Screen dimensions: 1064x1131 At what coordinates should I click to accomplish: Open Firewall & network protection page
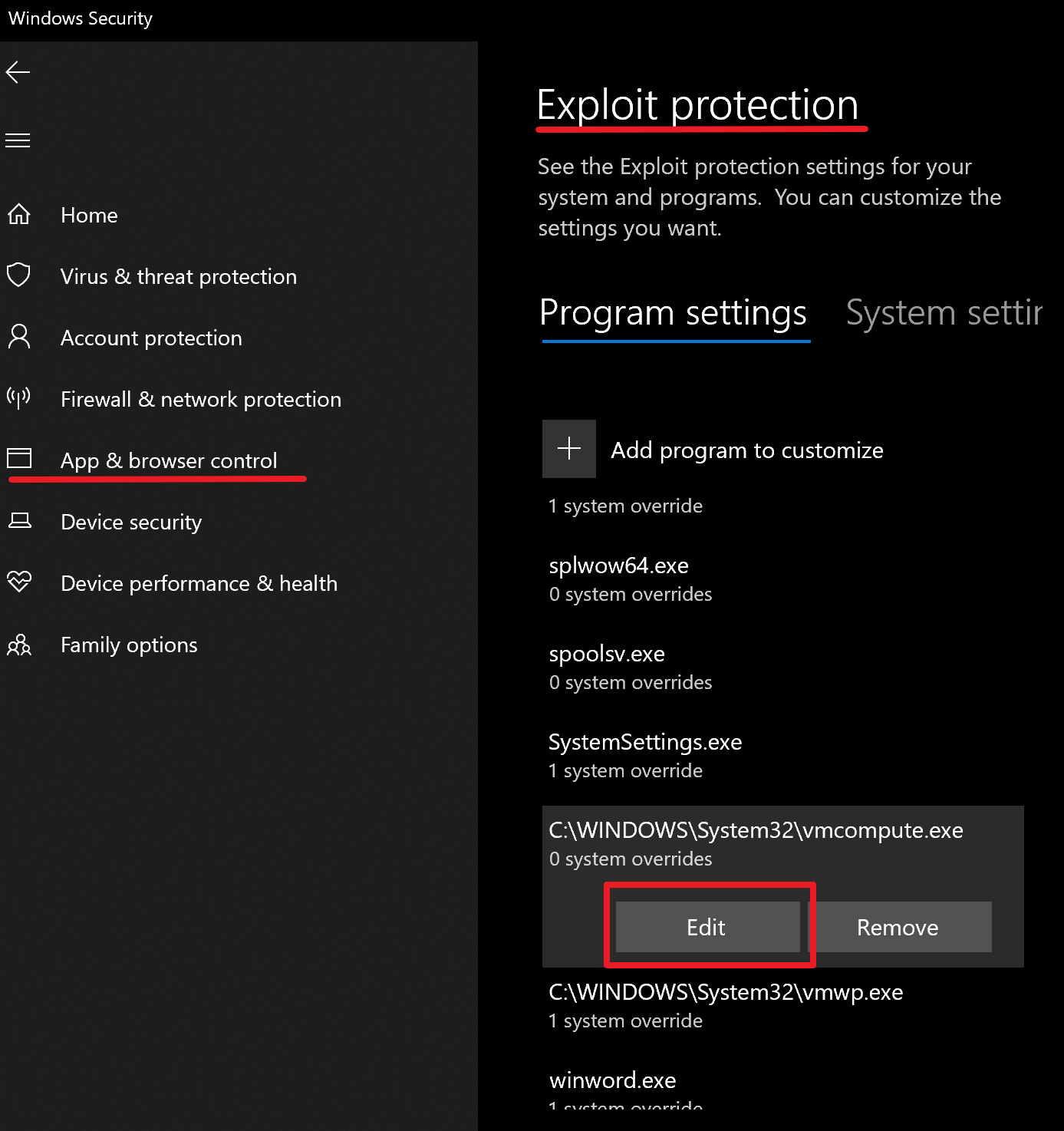[x=200, y=399]
